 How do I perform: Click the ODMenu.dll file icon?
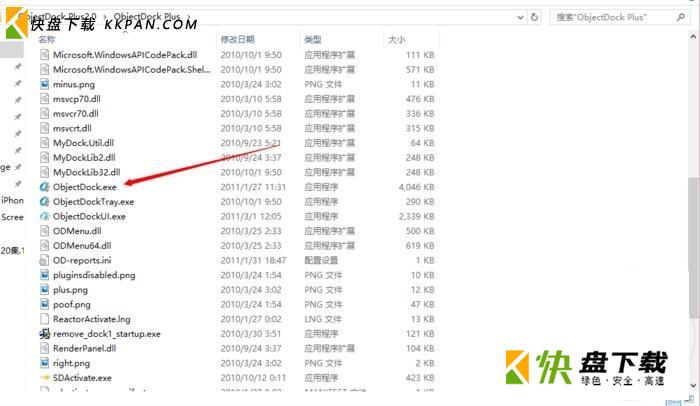tap(44, 231)
